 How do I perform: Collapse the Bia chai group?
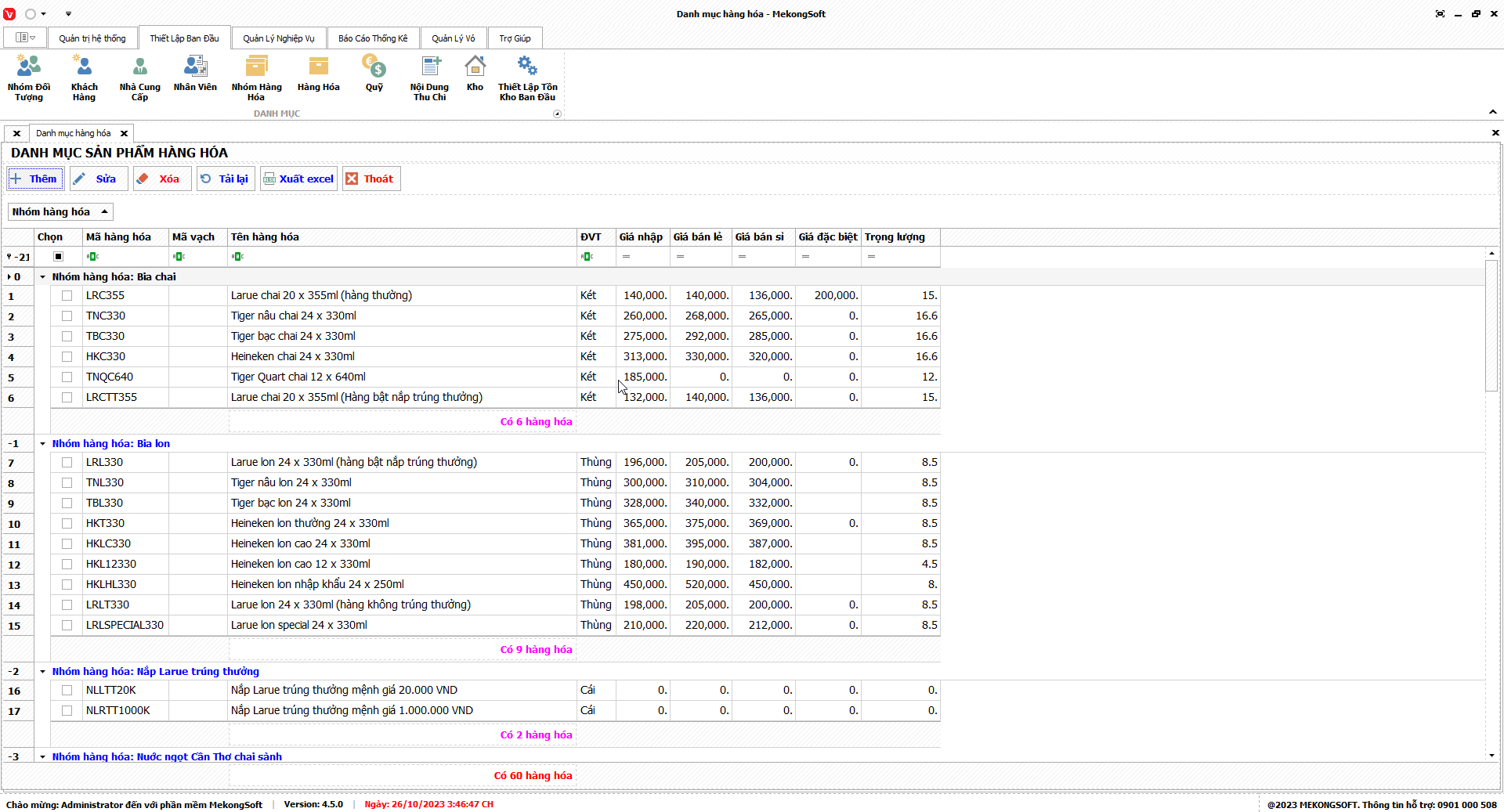(43, 277)
